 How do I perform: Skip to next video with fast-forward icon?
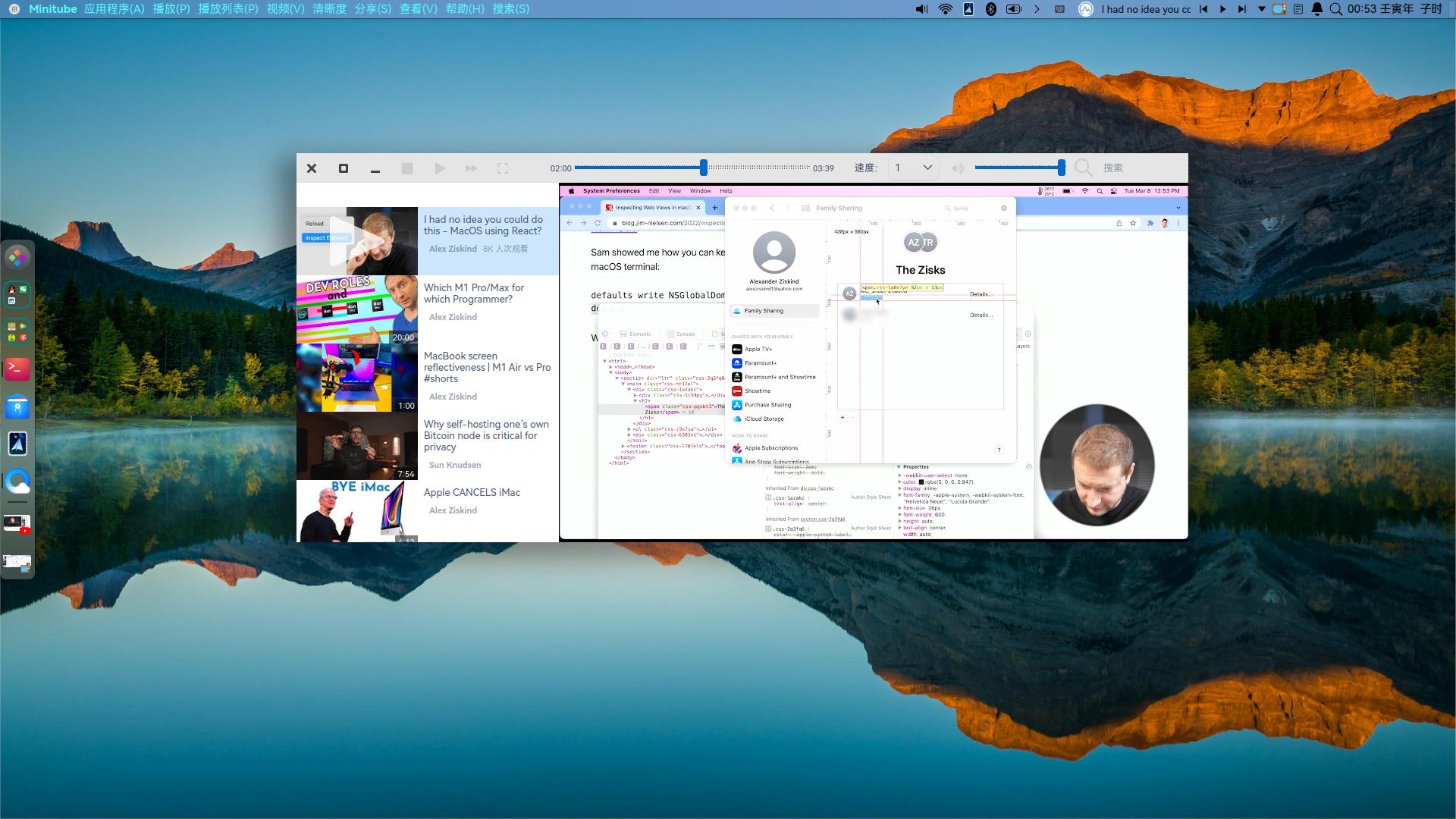pos(471,168)
